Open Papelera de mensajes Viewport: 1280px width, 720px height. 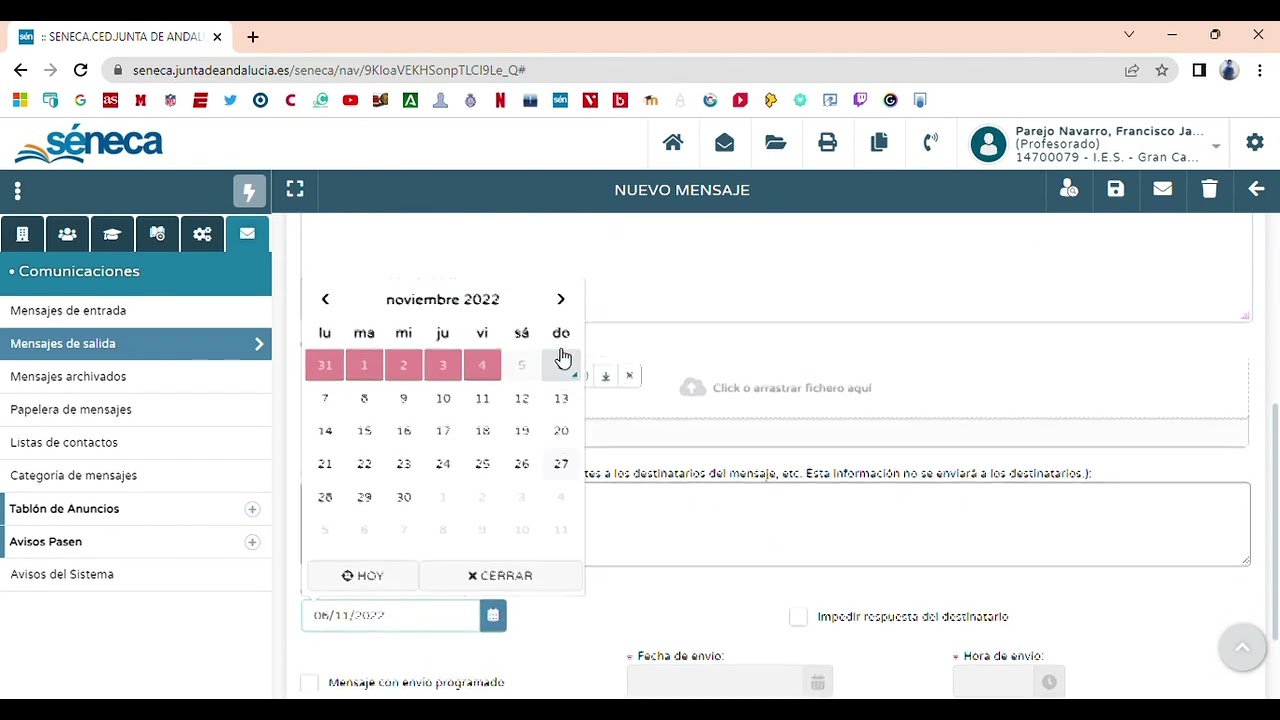[136, 409]
